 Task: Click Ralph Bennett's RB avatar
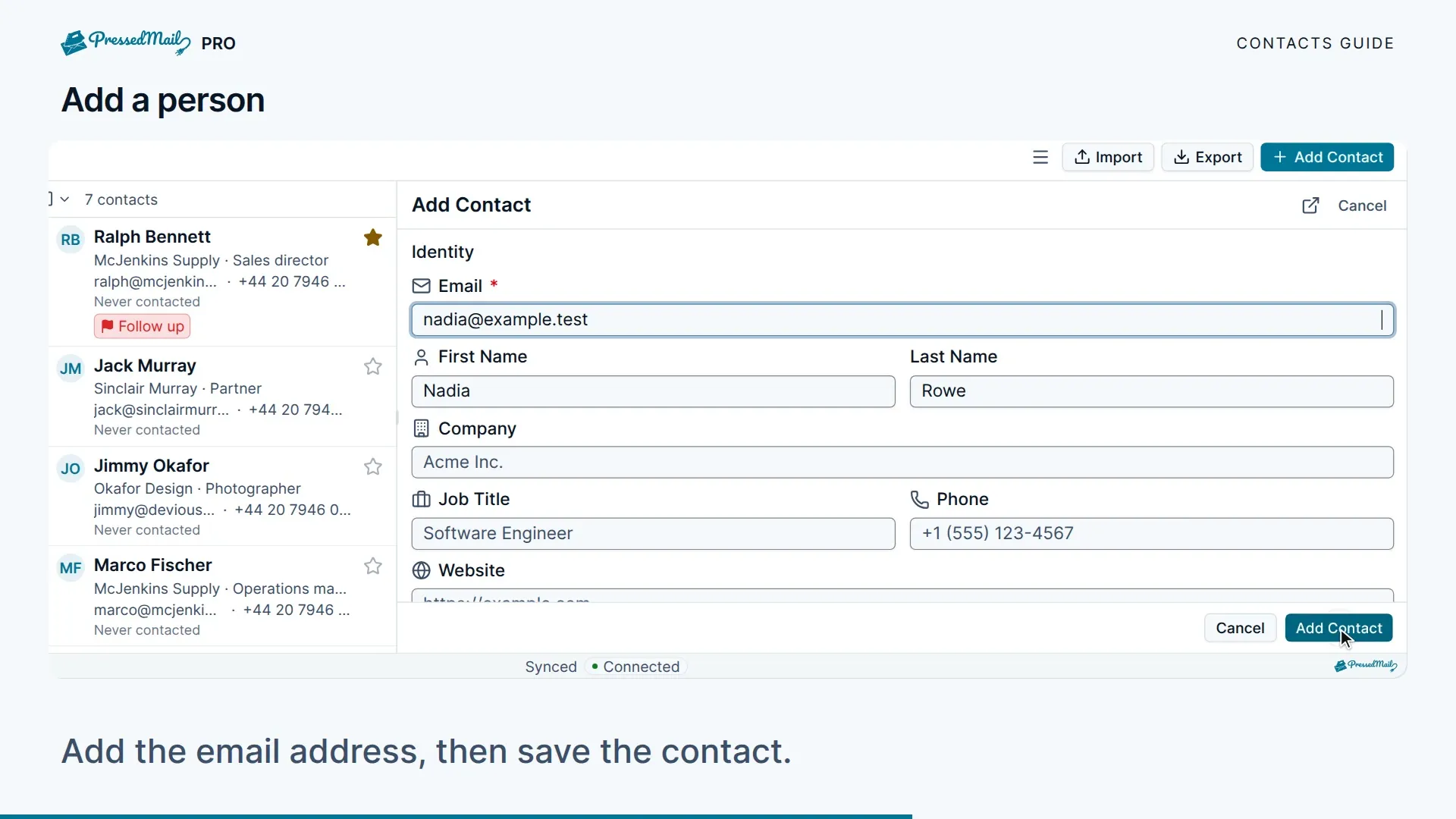click(71, 240)
